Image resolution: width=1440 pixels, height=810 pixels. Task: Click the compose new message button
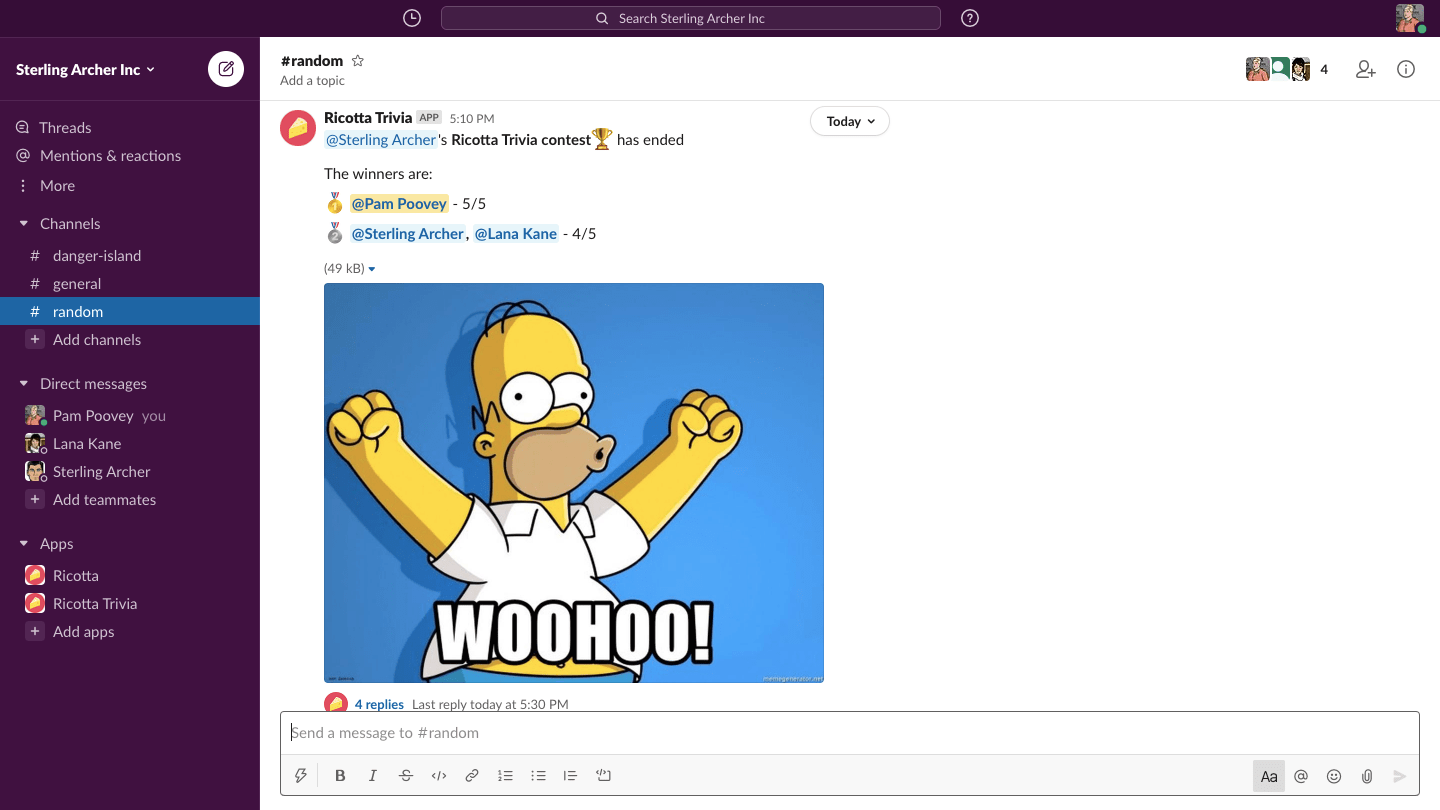point(226,69)
